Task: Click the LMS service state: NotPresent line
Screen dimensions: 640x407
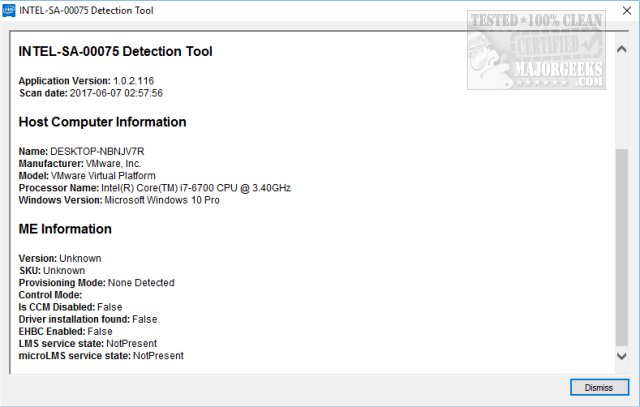Action: [88, 344]
